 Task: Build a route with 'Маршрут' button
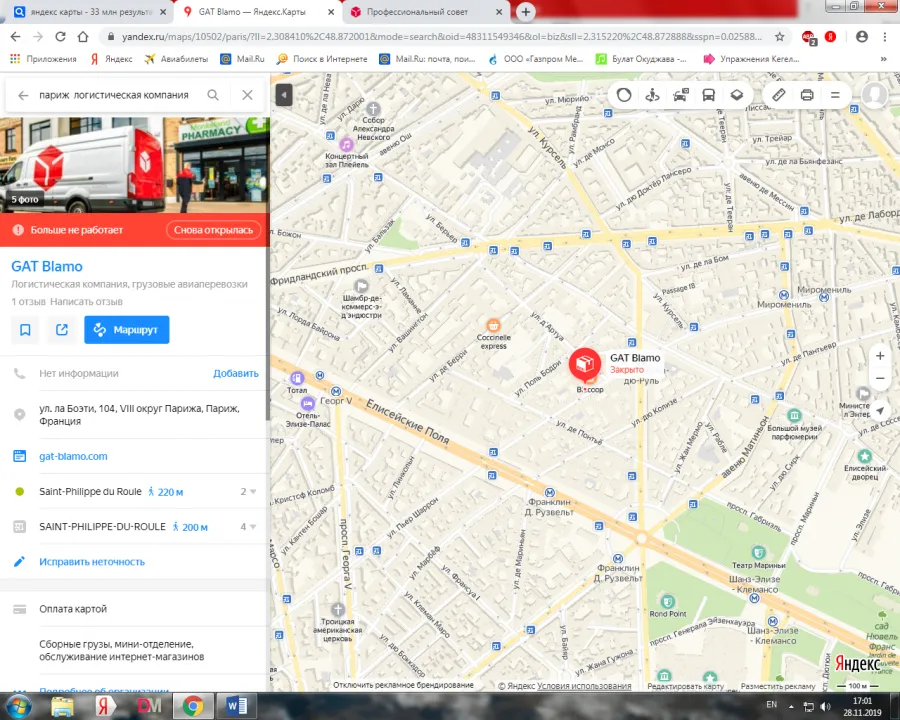[127, 330]
